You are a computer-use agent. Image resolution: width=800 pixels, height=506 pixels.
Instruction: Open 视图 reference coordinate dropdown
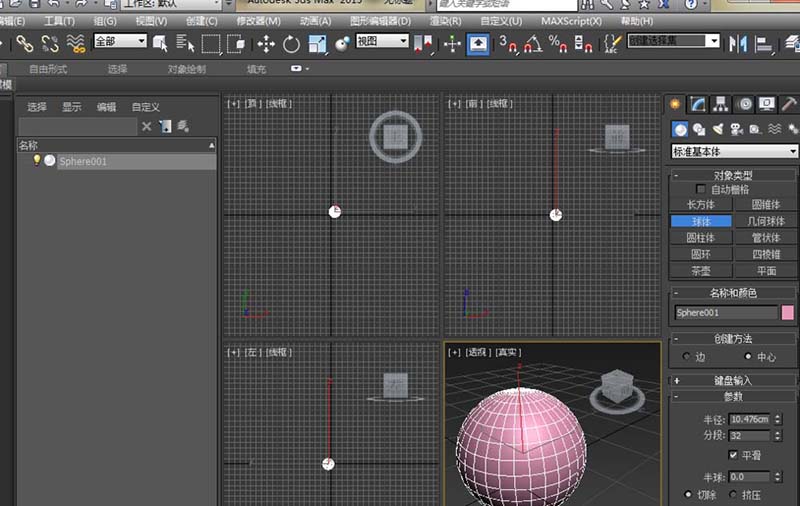(382, 41)
